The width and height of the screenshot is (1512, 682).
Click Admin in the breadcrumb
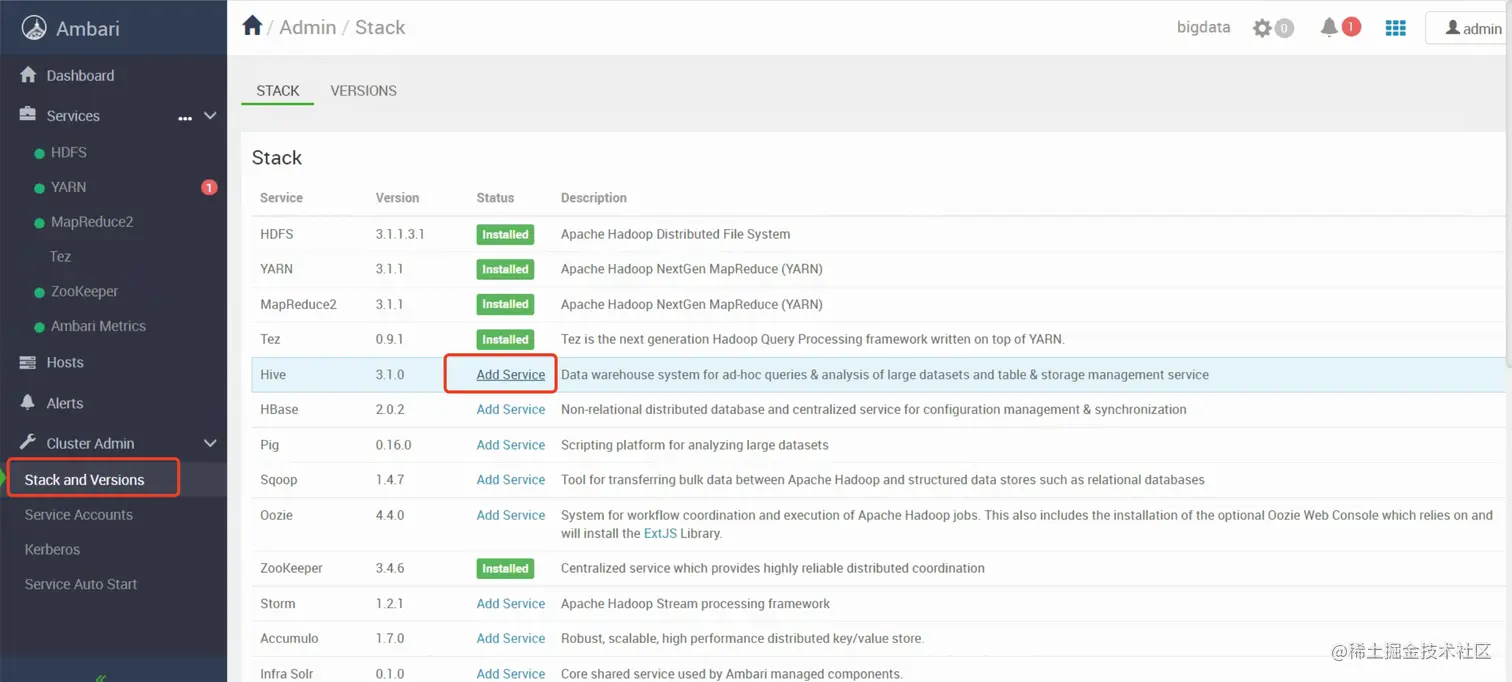[308, 27]
